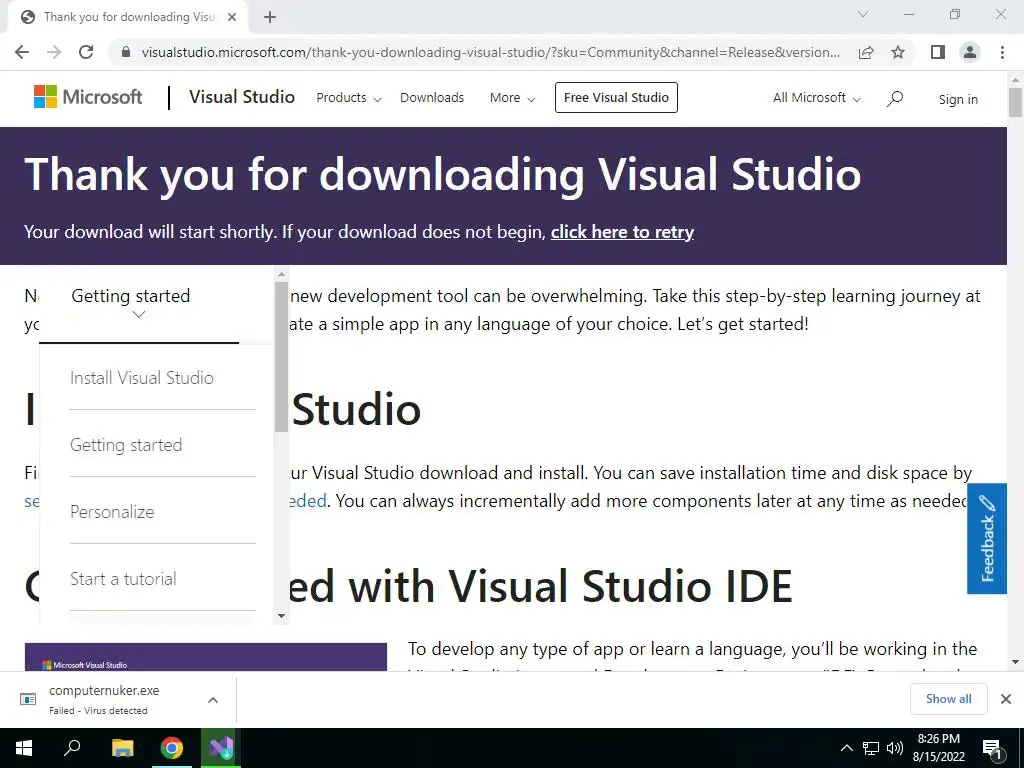
Task: Click the dropdown menu's scrollbar thumb
Action: pyautogui.click(x=281, y=357)
